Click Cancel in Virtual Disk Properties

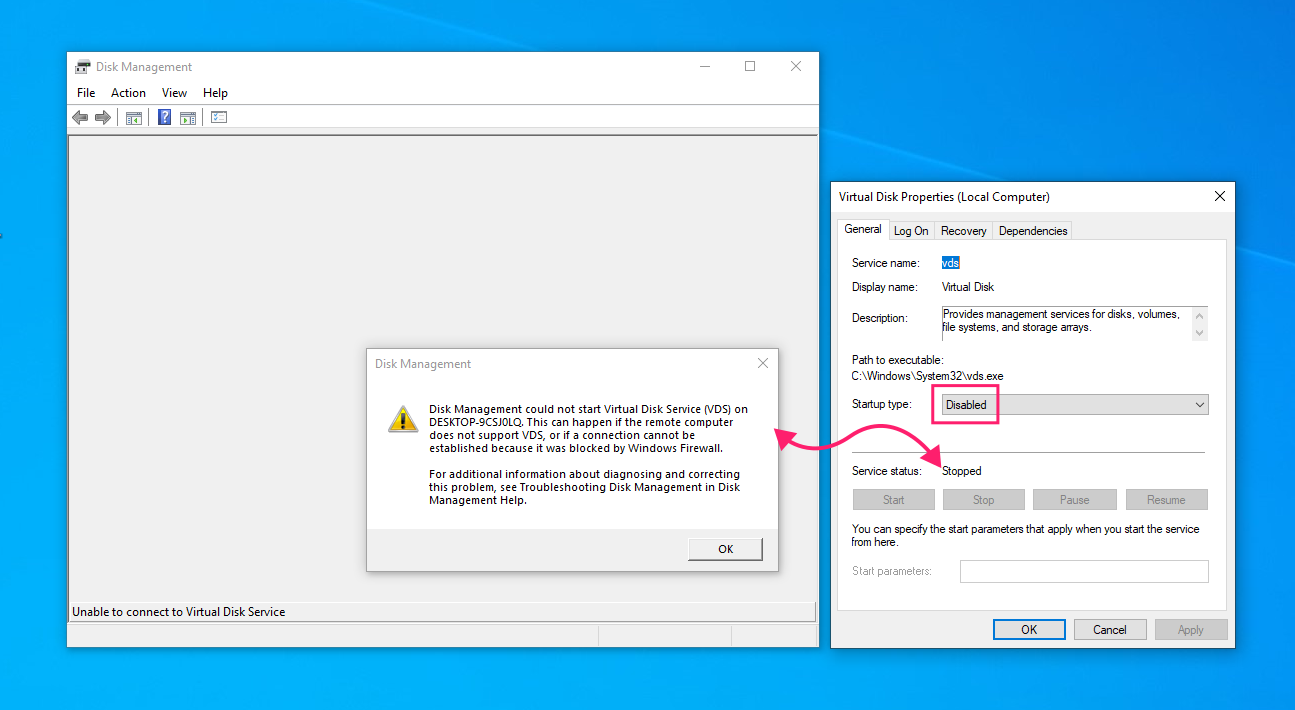pyautogui.click(x=1110, y=630)
